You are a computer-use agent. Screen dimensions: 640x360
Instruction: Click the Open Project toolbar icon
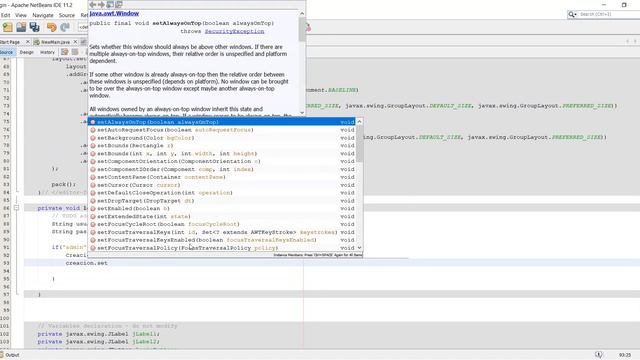(x=21, y=27)
